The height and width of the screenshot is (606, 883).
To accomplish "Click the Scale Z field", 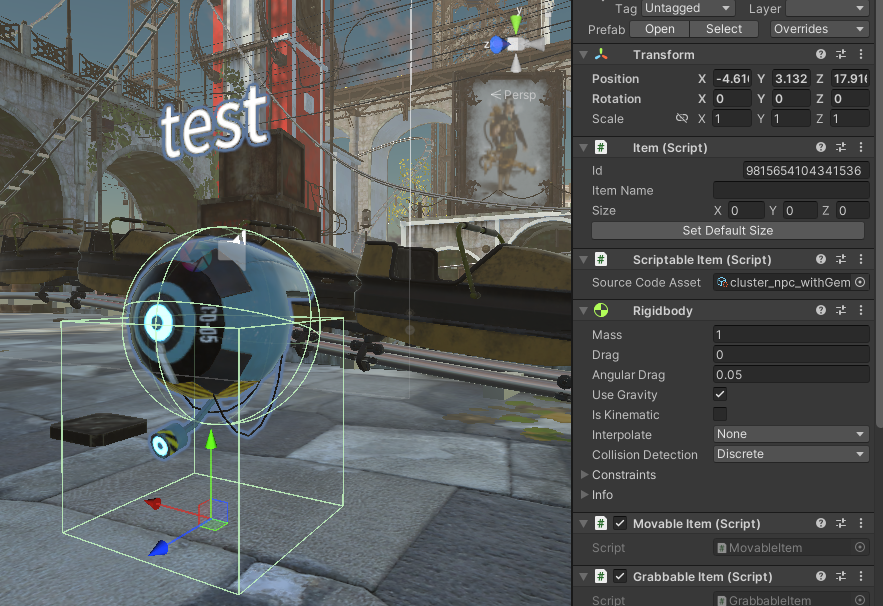I will pos(850,119).
